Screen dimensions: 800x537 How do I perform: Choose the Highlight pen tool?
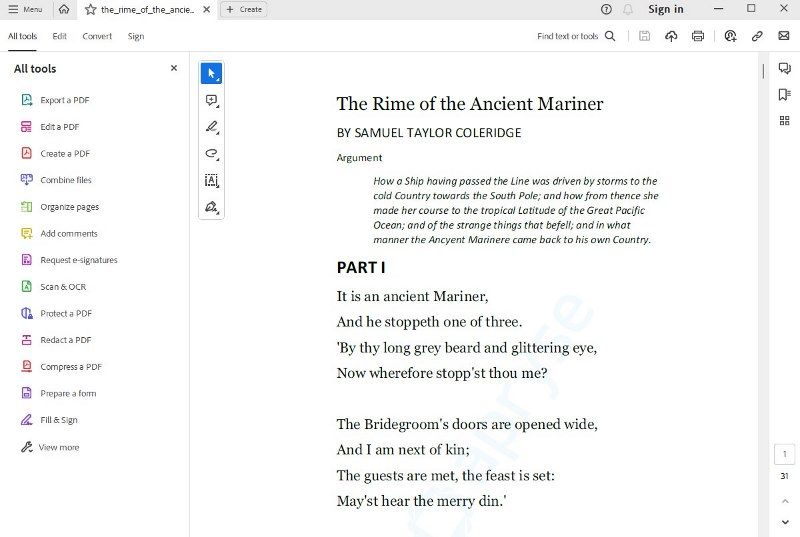pyautogui.click(x=211, y=126)
